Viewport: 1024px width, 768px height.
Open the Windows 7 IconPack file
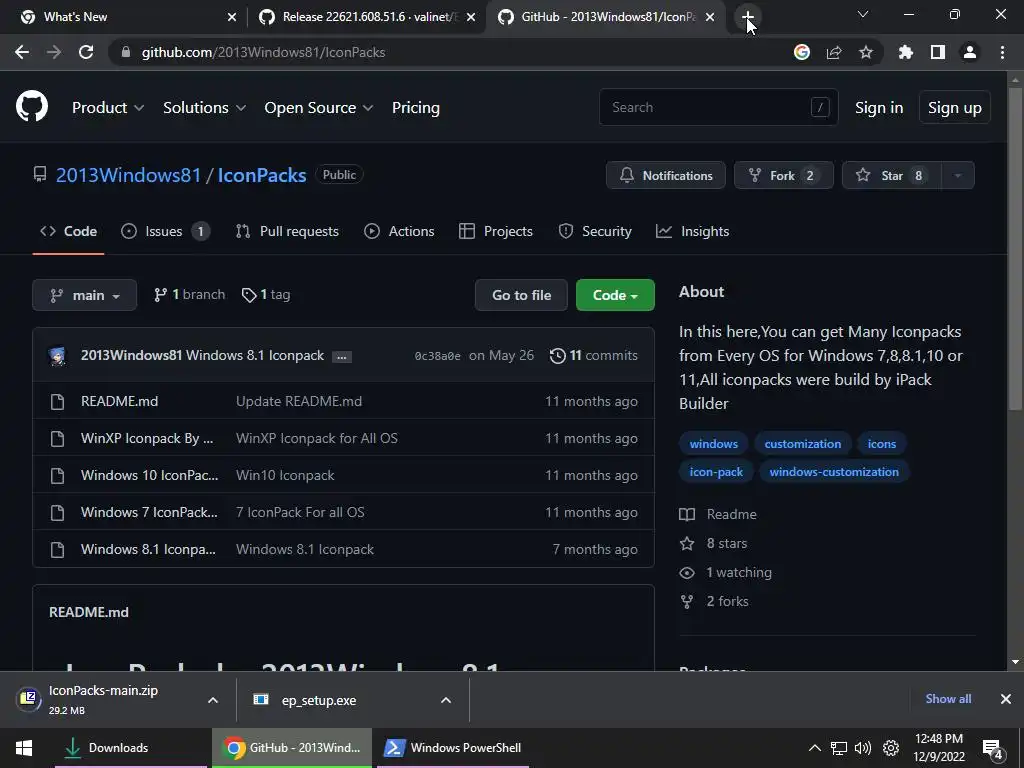149,512
